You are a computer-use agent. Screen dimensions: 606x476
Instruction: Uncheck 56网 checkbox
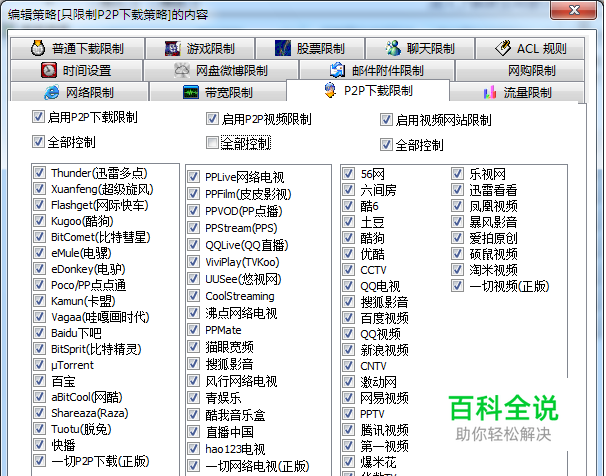click(349, 174)
